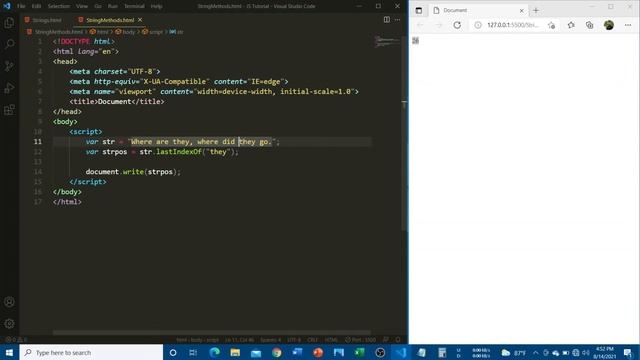Screen dimensions: 640x360
Task: Open the editor More Actions ellipsis
Action: [x=398, y=20]
